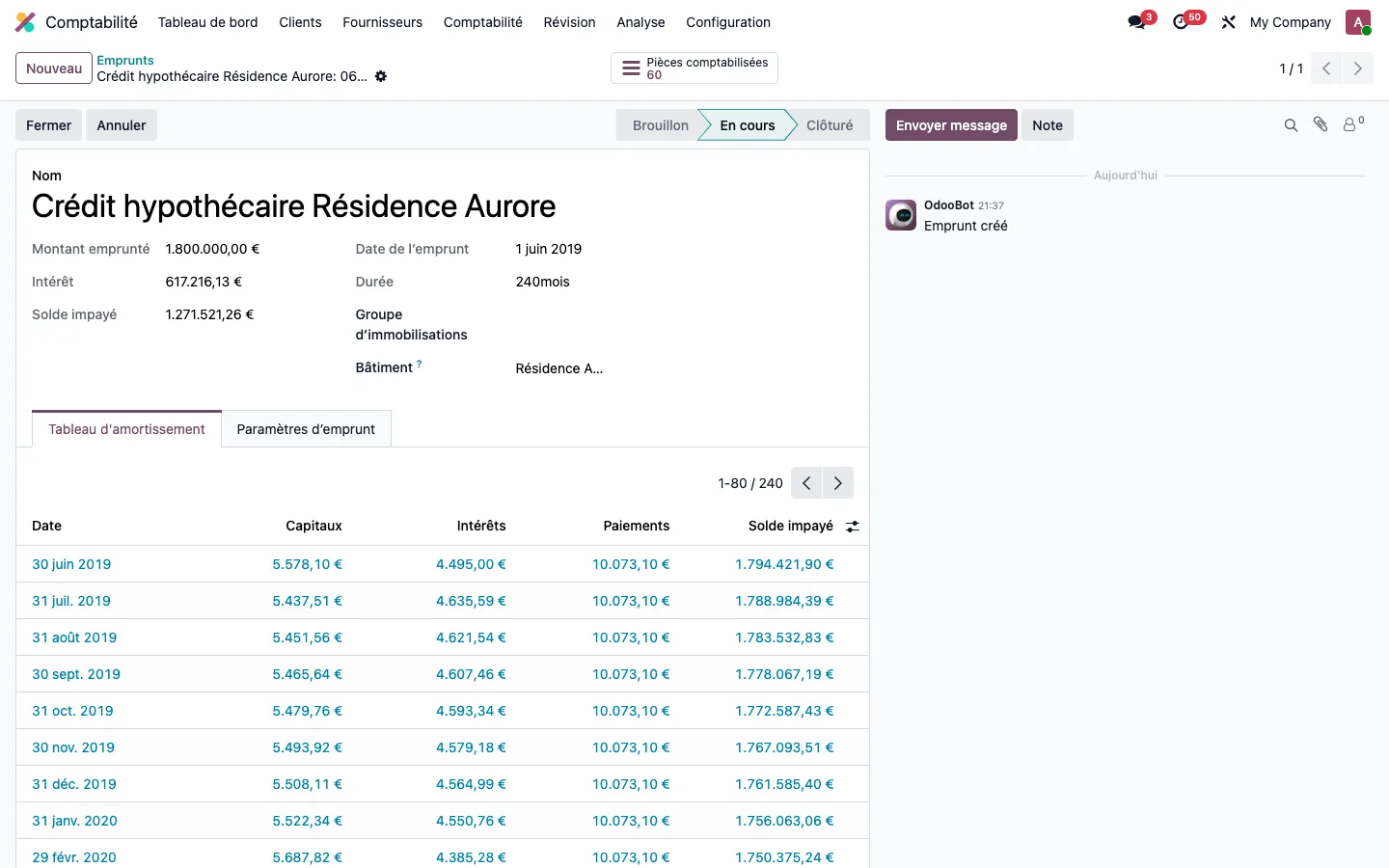Open the My Company switcher

(x=1290, y=22)
